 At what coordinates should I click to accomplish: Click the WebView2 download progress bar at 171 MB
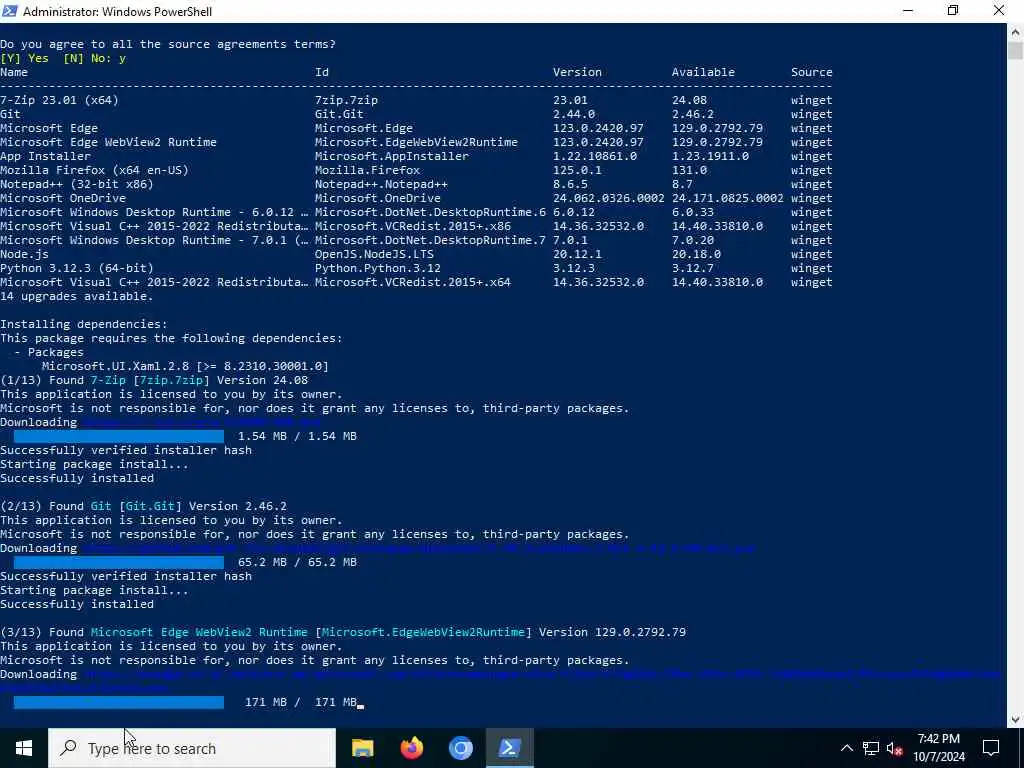(119, 702)
